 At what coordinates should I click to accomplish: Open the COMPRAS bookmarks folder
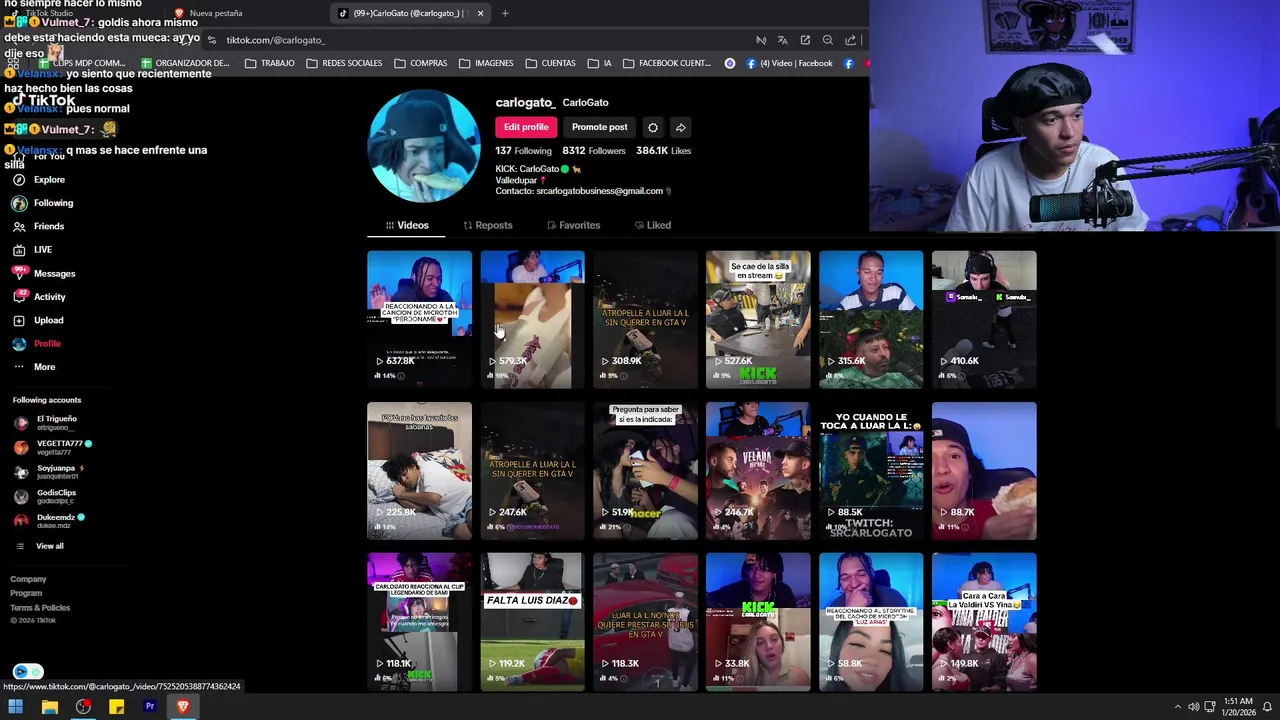421,63
